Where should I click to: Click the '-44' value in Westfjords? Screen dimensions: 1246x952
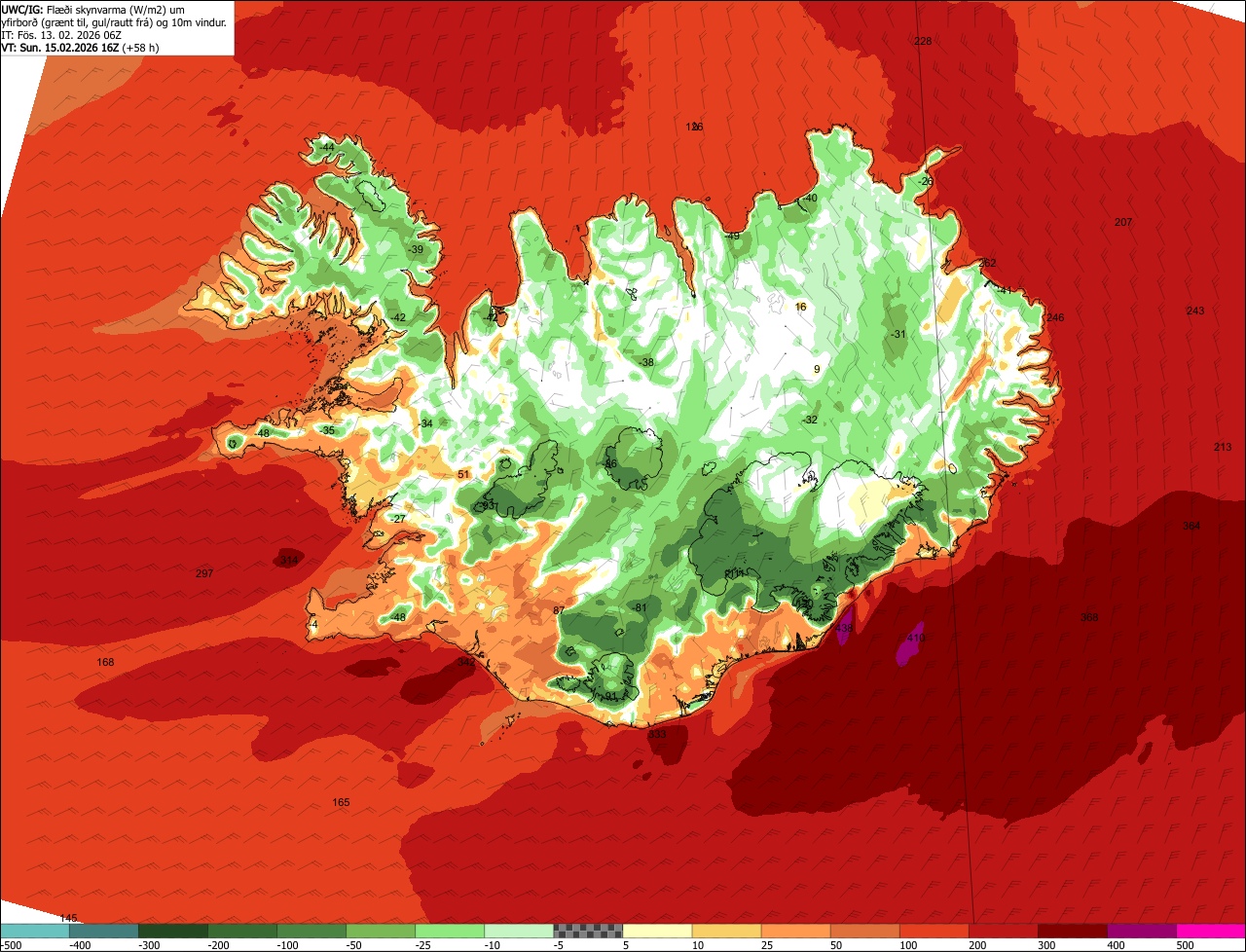327,148
